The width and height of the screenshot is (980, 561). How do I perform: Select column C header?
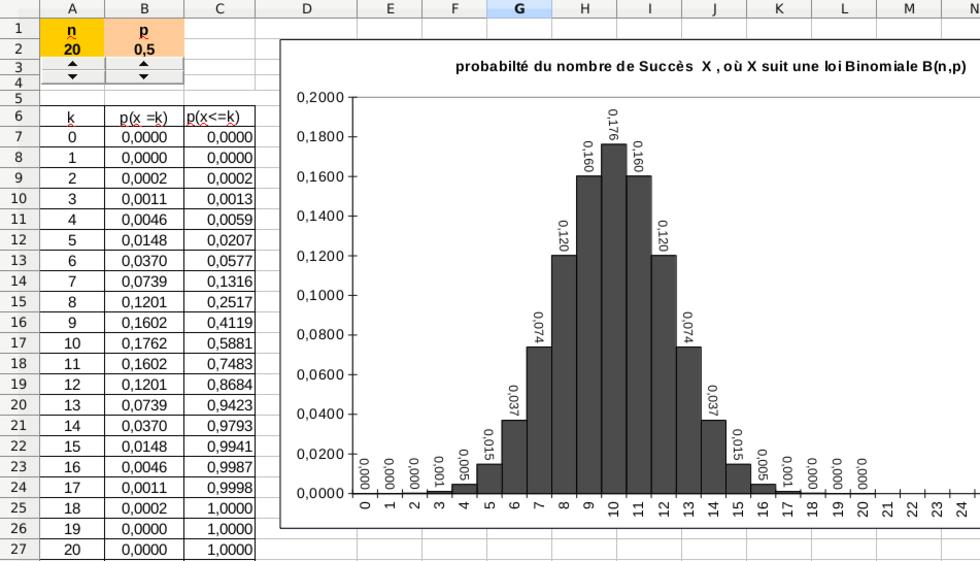(x=219, y=9)
